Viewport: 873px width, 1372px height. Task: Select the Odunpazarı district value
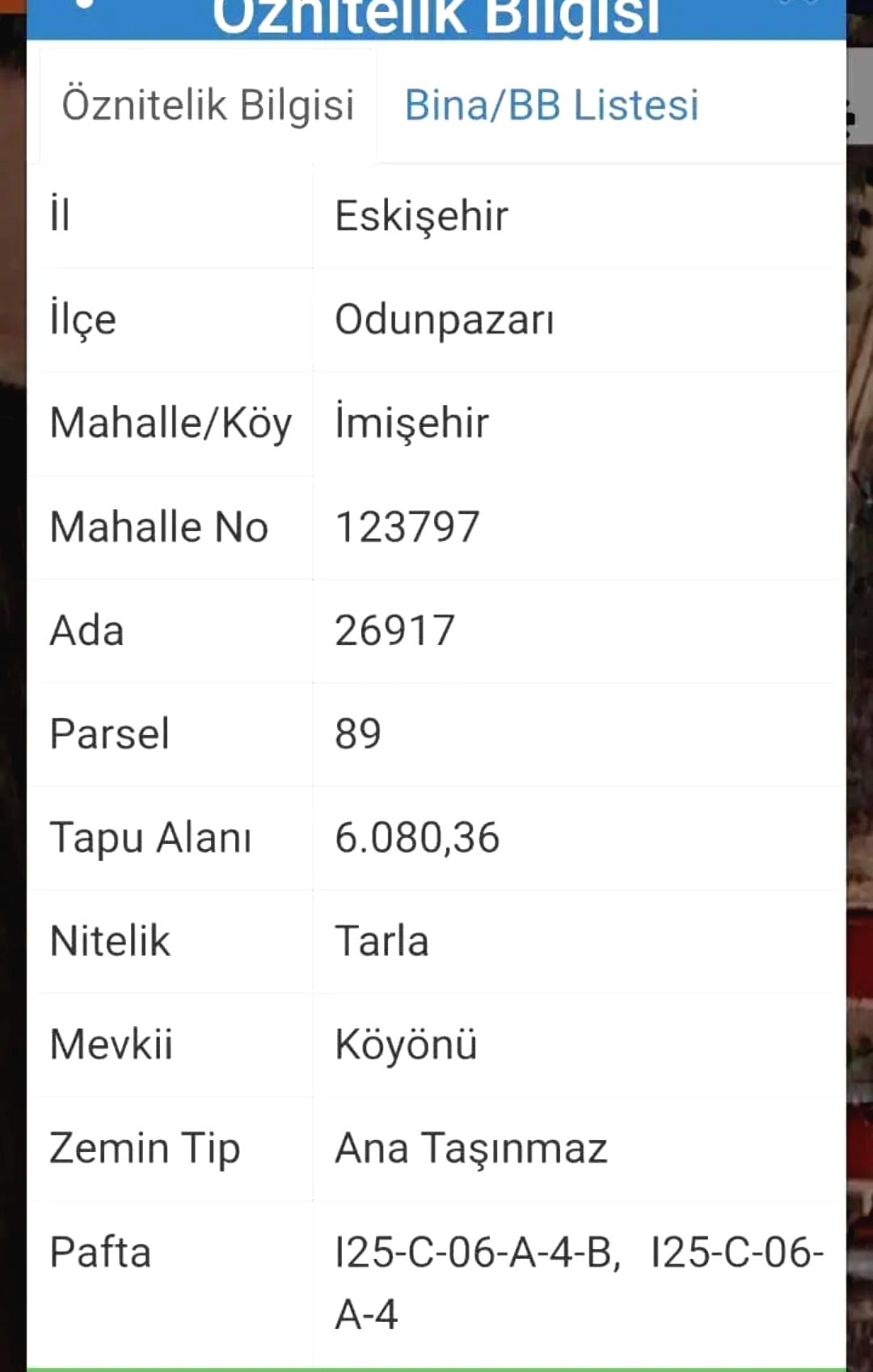445,319
